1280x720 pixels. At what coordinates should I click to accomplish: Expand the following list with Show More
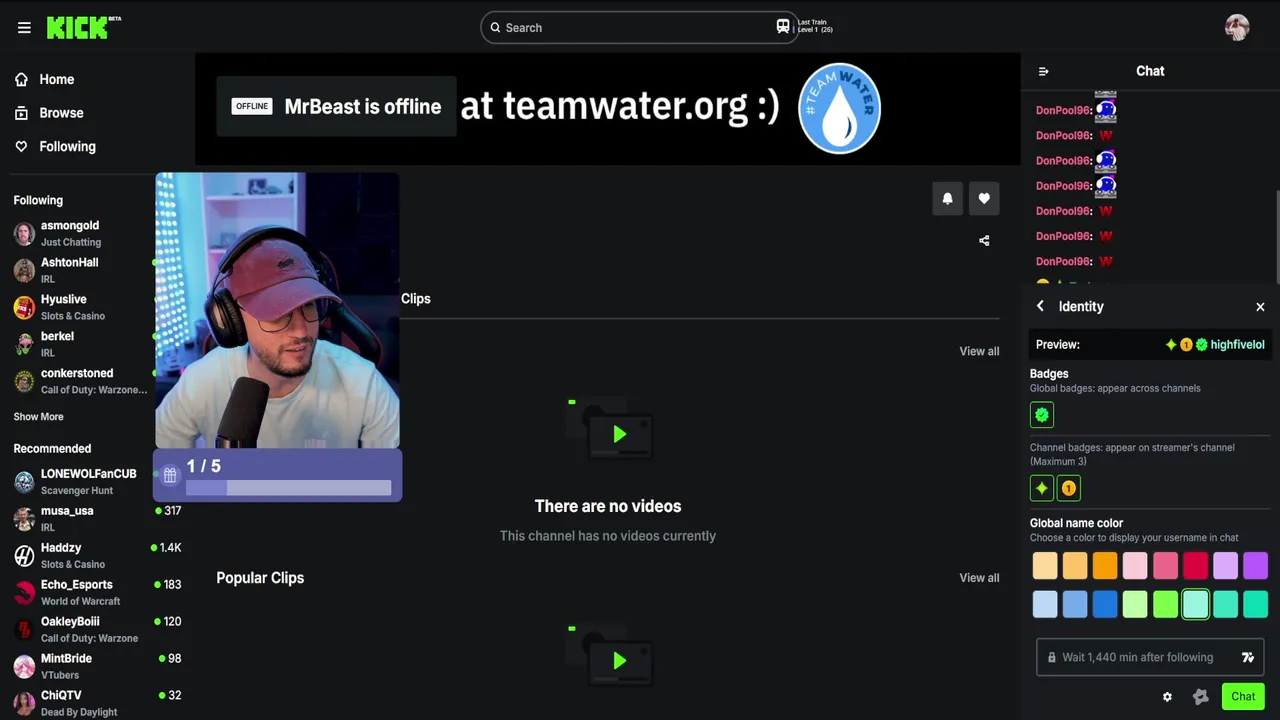coord(38,417)
